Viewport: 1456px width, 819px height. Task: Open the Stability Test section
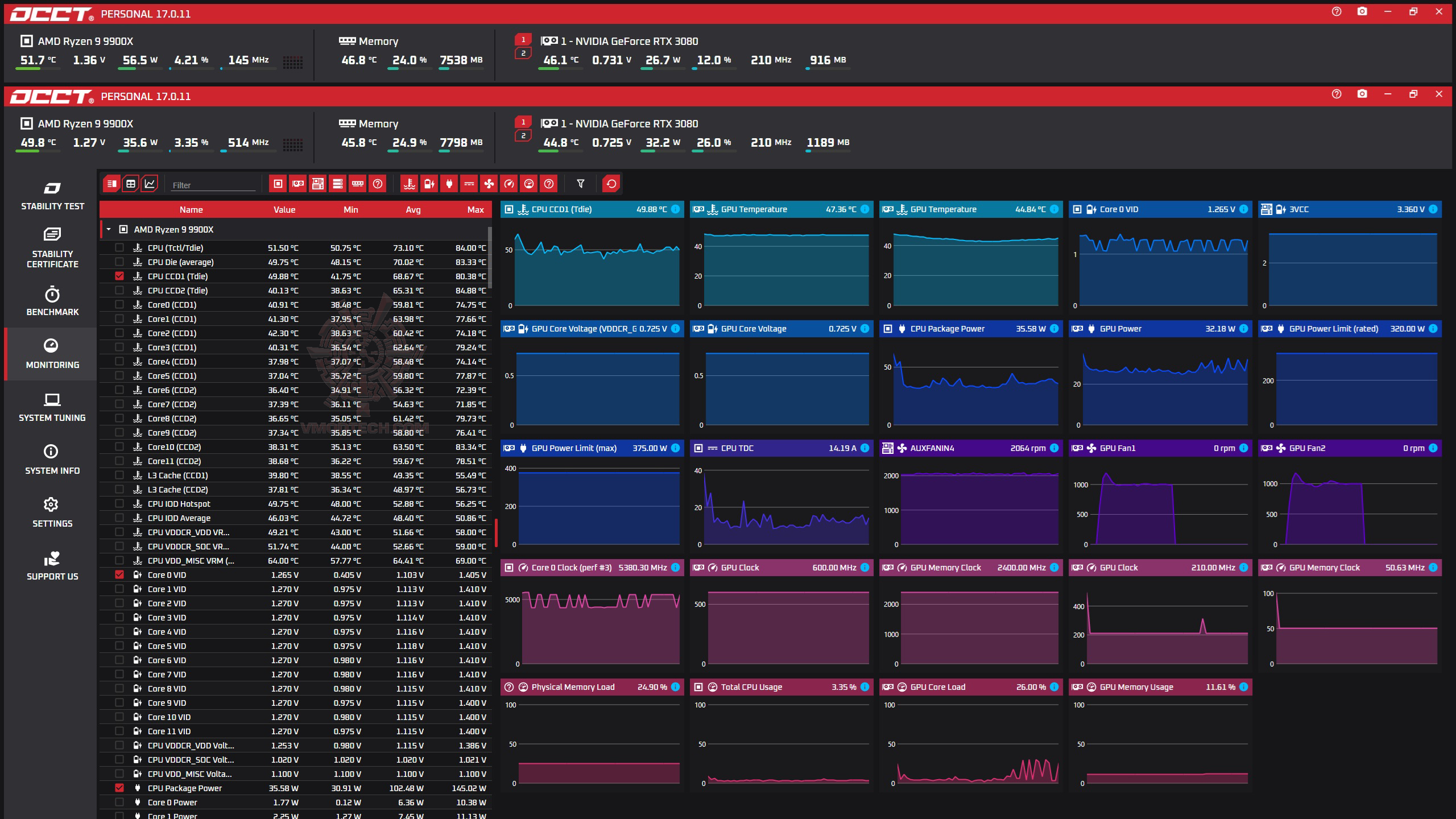click(52, 196)
